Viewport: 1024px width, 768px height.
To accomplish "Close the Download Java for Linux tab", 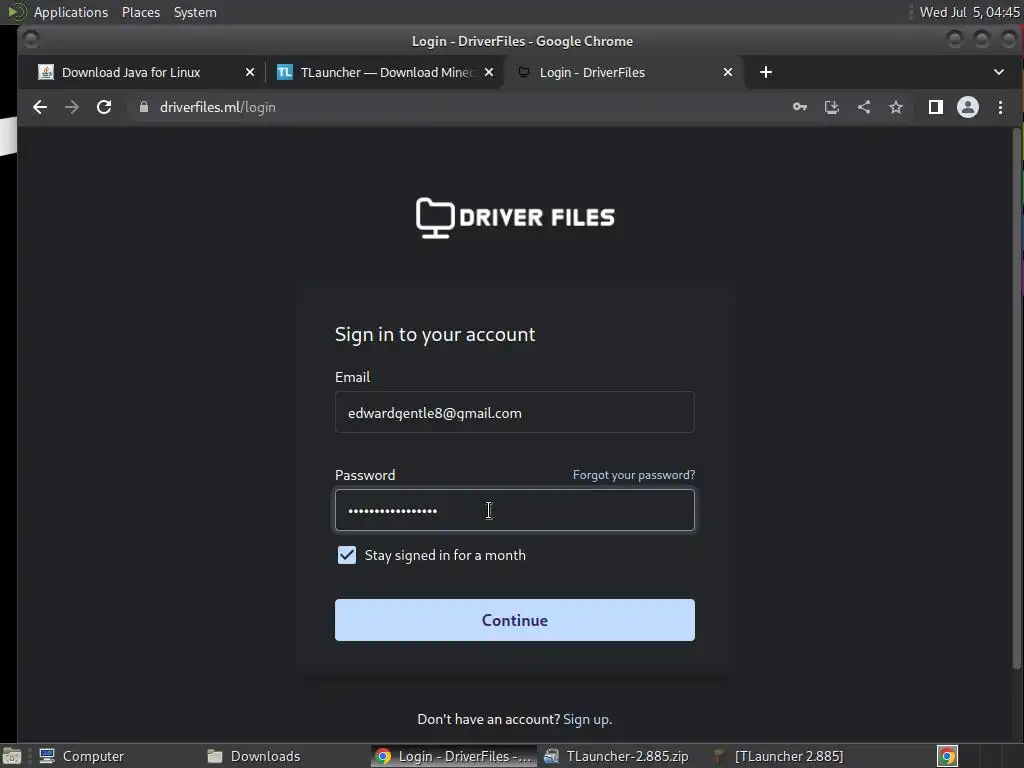I will click(249, 72).
